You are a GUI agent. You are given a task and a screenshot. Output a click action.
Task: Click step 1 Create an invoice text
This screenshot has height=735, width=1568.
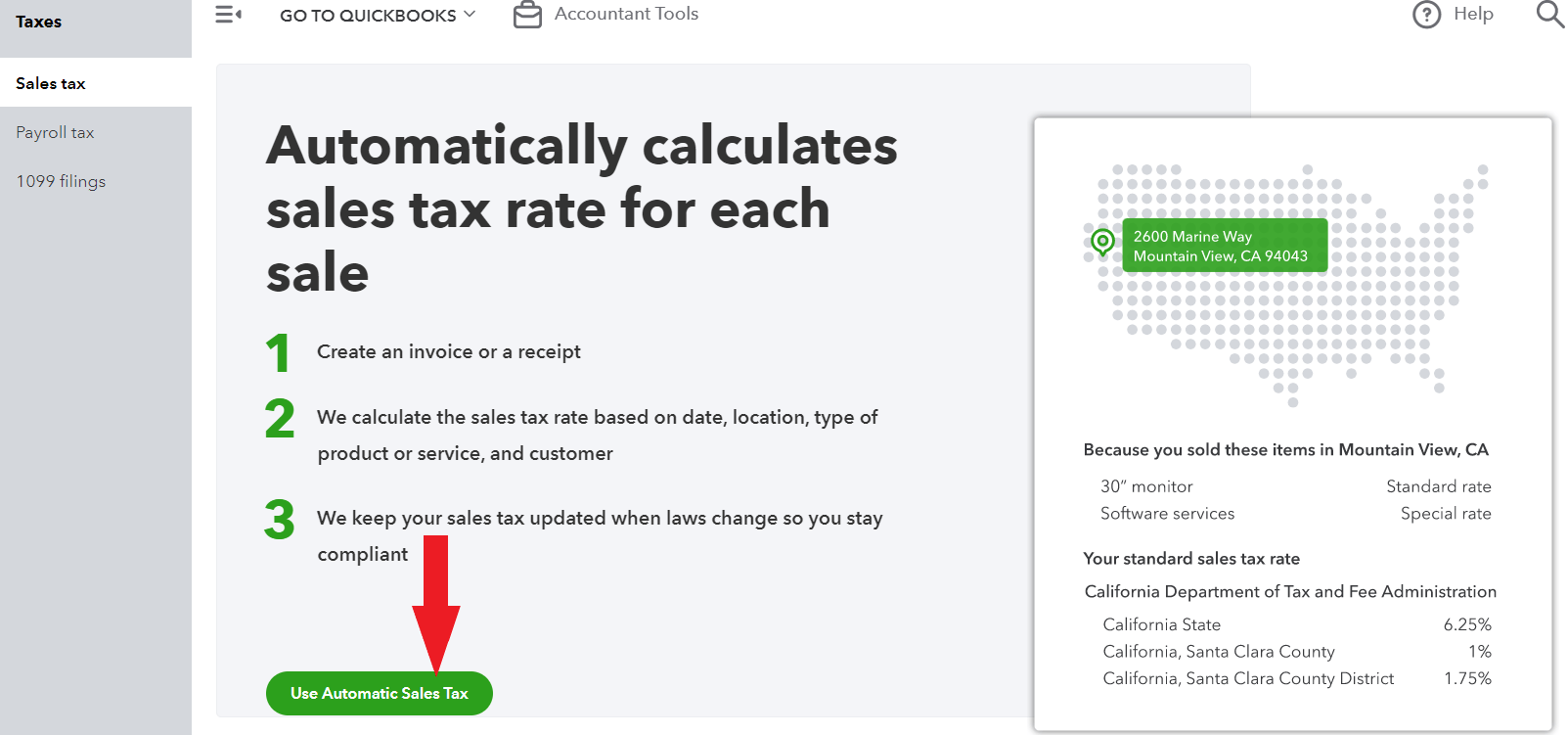click(x=448, y=351)
